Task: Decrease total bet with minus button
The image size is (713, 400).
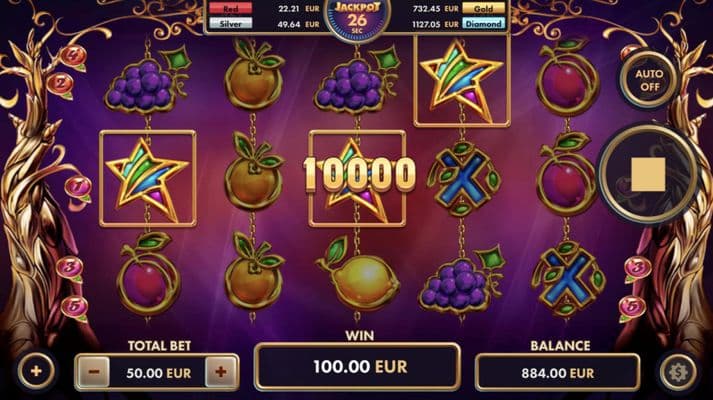Action: (94, 372)
